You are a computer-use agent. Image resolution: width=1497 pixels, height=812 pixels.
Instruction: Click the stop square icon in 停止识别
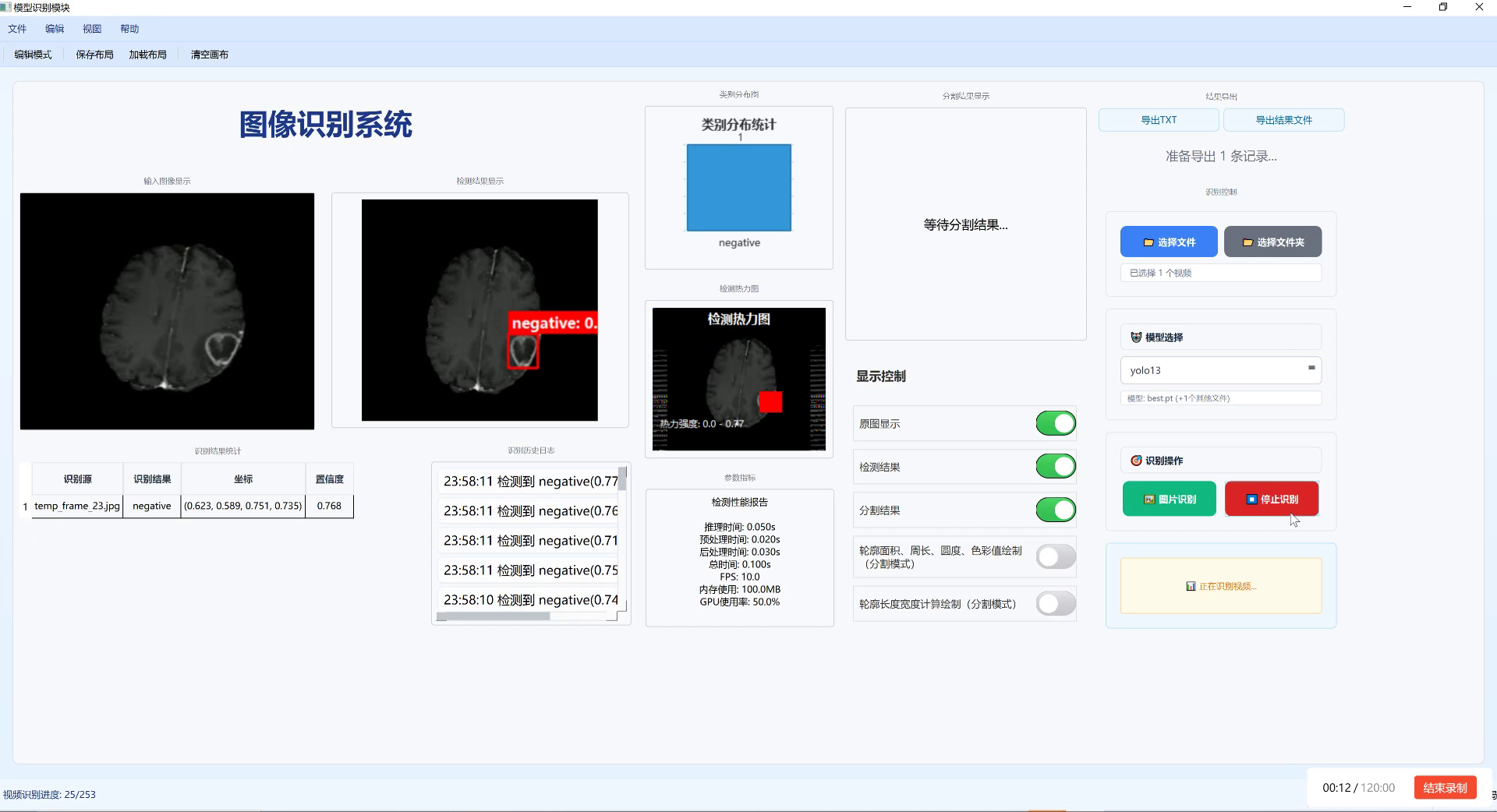[x=1251, y=500]
